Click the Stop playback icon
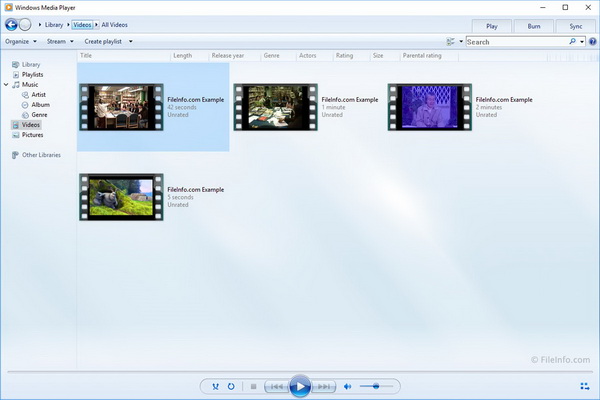This screenshot has height=400, width=600. click(253, 386)
